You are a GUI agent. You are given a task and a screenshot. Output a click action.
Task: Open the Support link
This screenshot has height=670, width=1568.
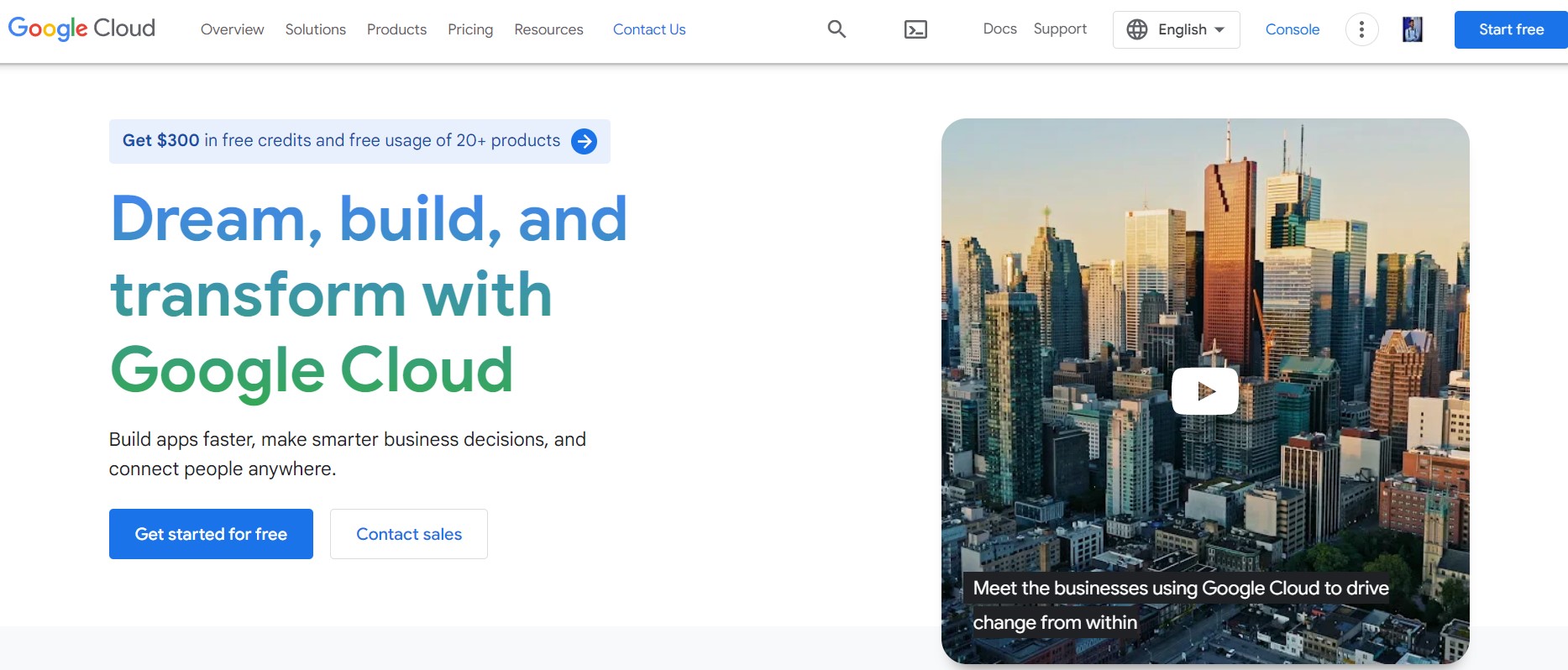click(x=1060, y=29)
